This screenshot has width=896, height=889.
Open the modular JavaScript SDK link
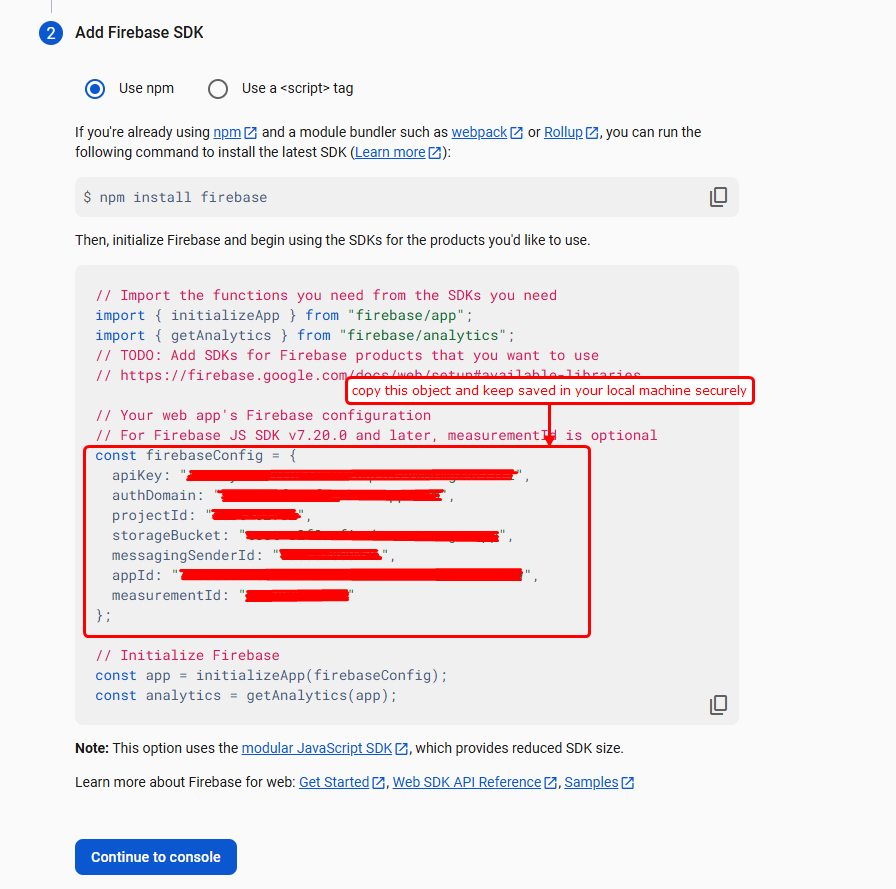click(x=317, y=748)
